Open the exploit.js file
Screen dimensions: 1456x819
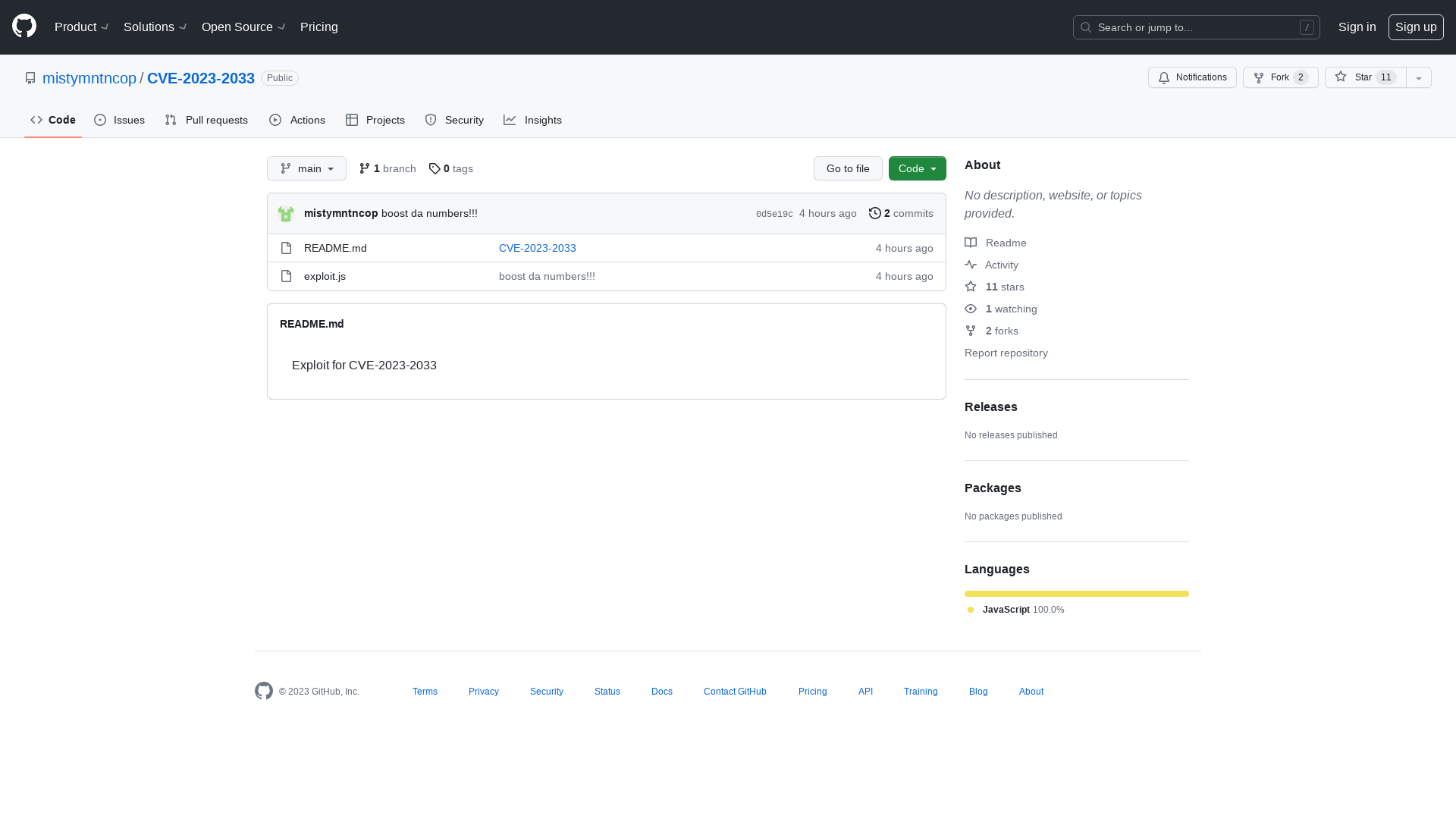click(325, 276)
